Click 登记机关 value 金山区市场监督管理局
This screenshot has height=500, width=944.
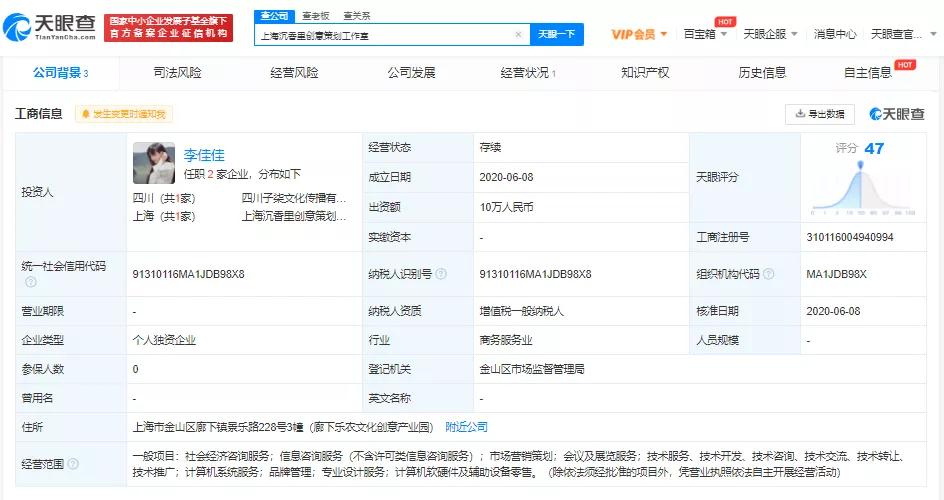pos(532,369)
